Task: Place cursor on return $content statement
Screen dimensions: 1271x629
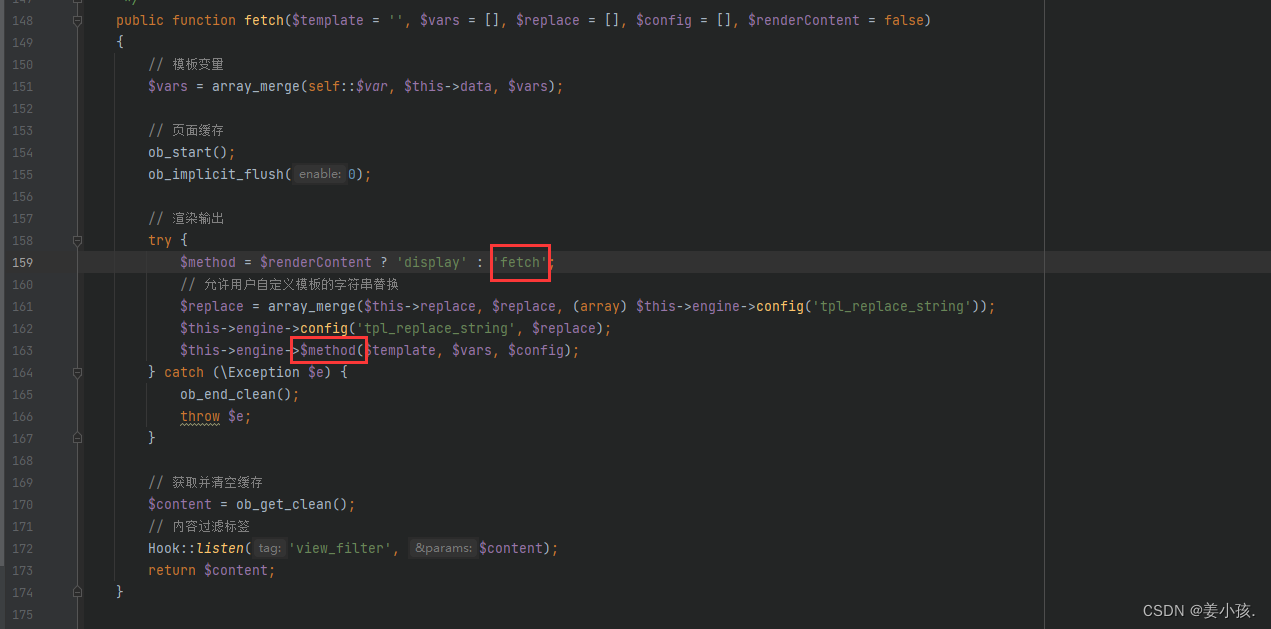Action: [210, 570]
